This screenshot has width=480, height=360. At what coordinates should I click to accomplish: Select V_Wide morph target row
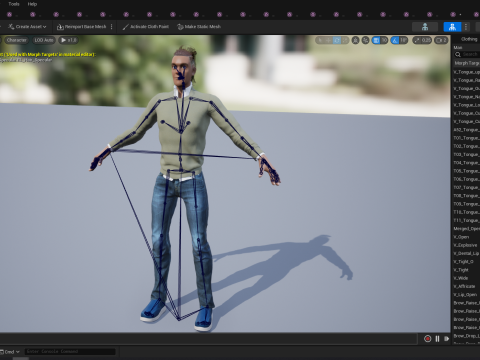point(466,278)
